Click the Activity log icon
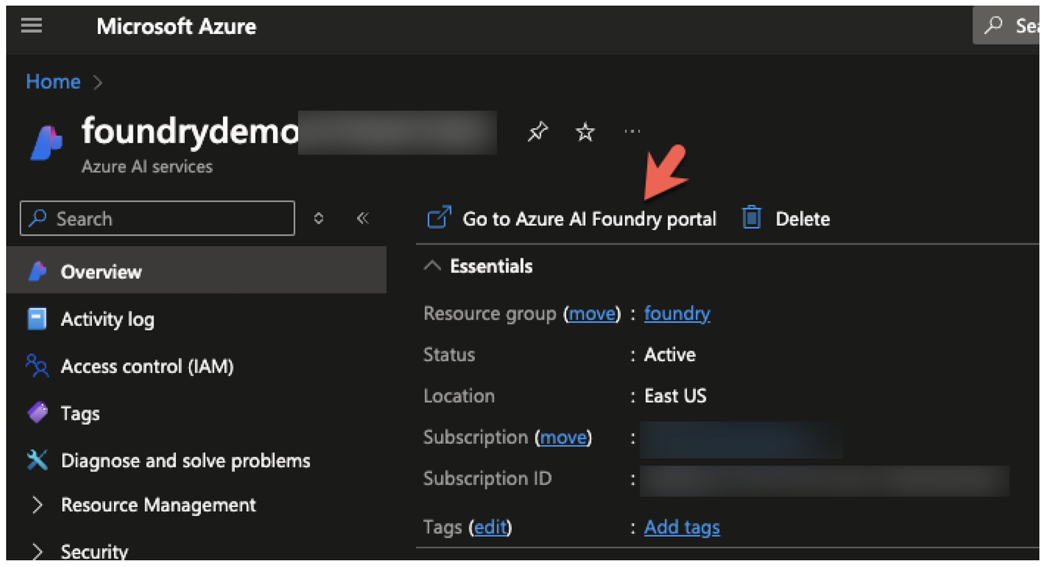The image size is (1050, 567). 37,319
